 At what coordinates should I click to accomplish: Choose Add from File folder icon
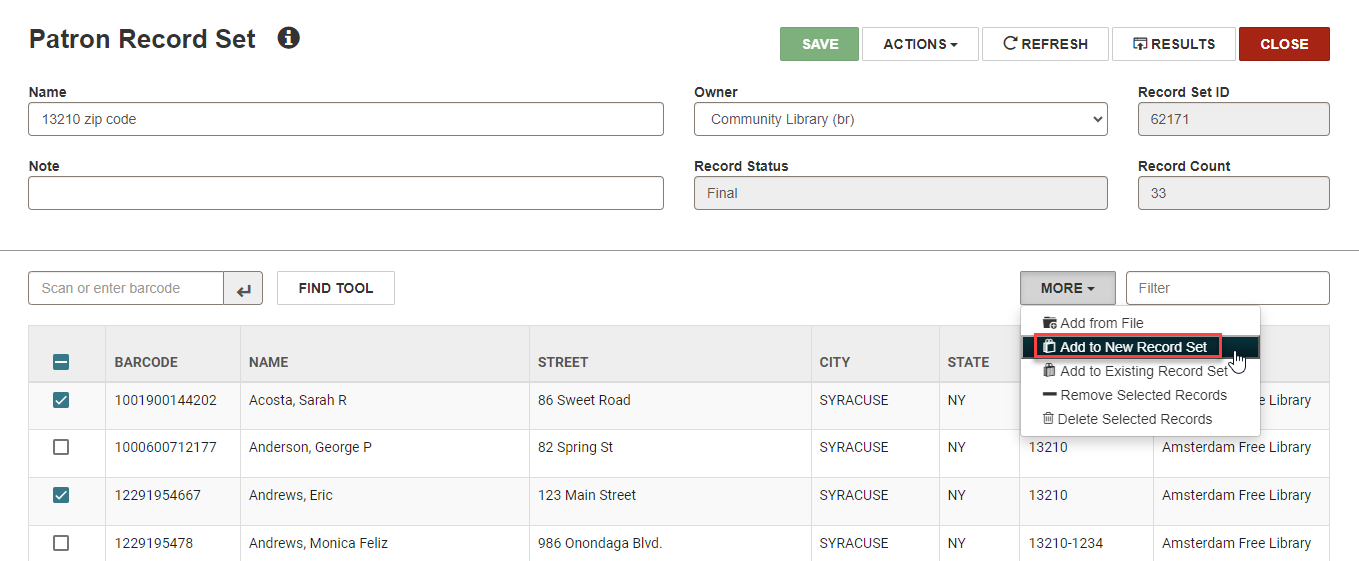[x=1050, y=323]
